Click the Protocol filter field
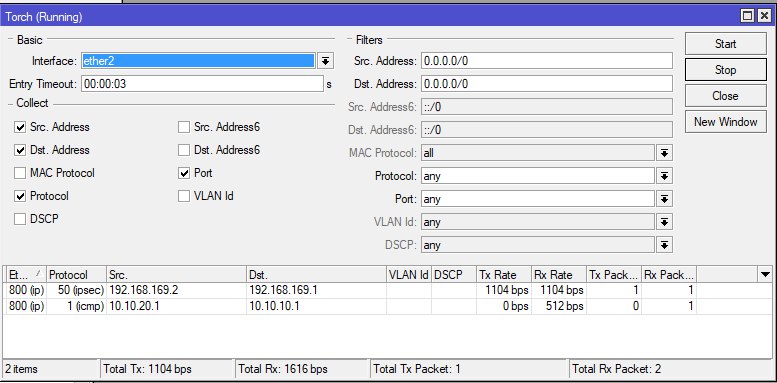The height and width of the screenshot is (383, 777). [x=538, y=176]
